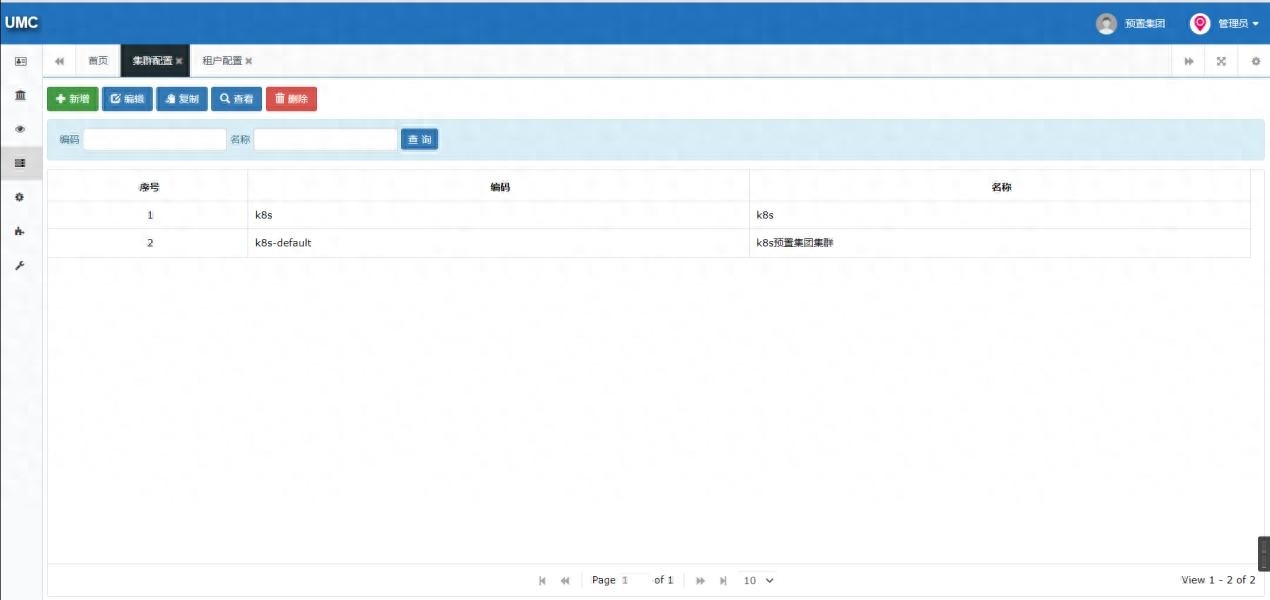Select the k8s预置集团集群 name cell
The height and width of the screenshot is (600, 1270).
tap(1000, 243)
